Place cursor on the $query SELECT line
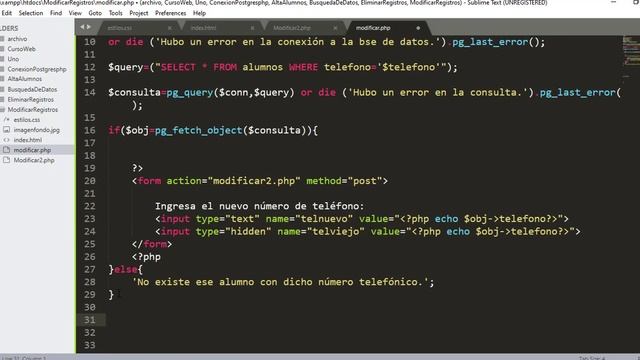640x360 pixels. pyautogui.click(x=283, y=67)
